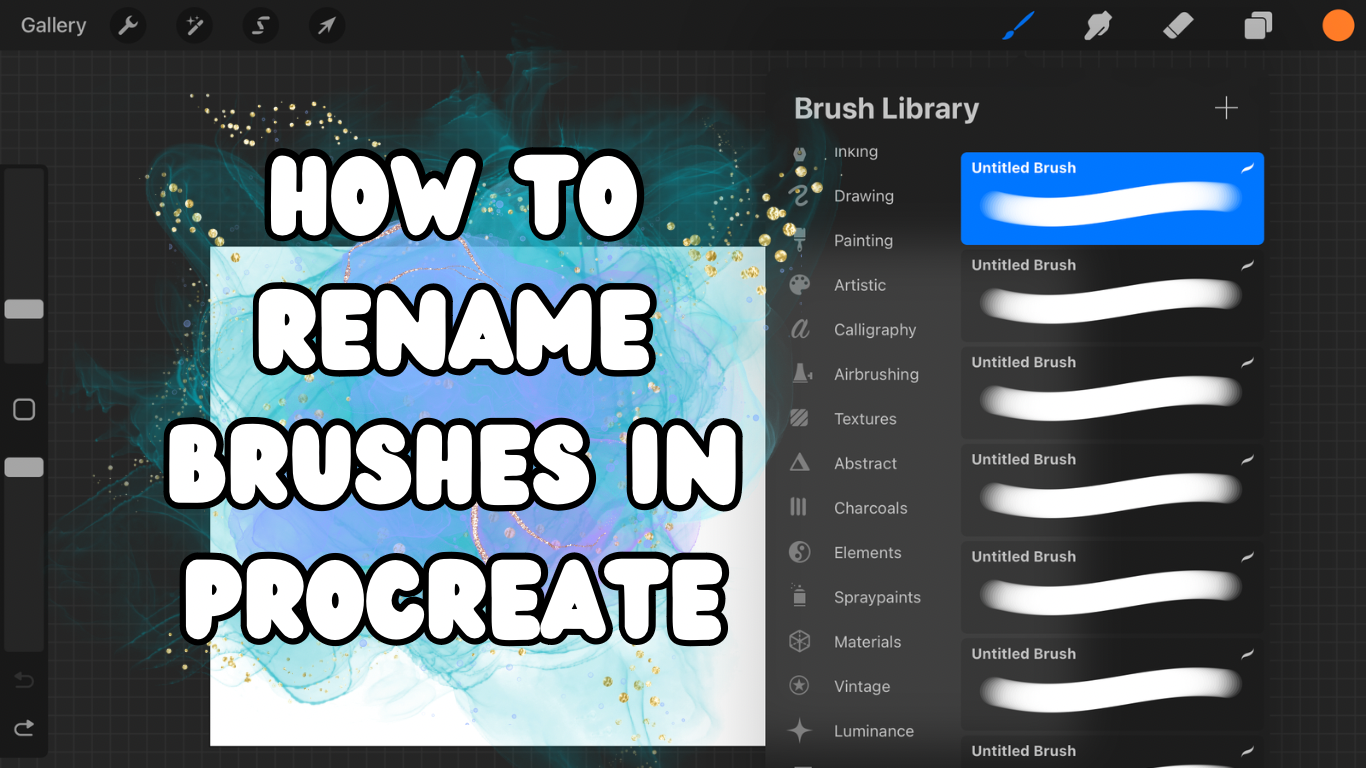Viewport: 1366px width, 768px height.
Task: Select the Transform arrow tool
Action: tap(325, 25)
